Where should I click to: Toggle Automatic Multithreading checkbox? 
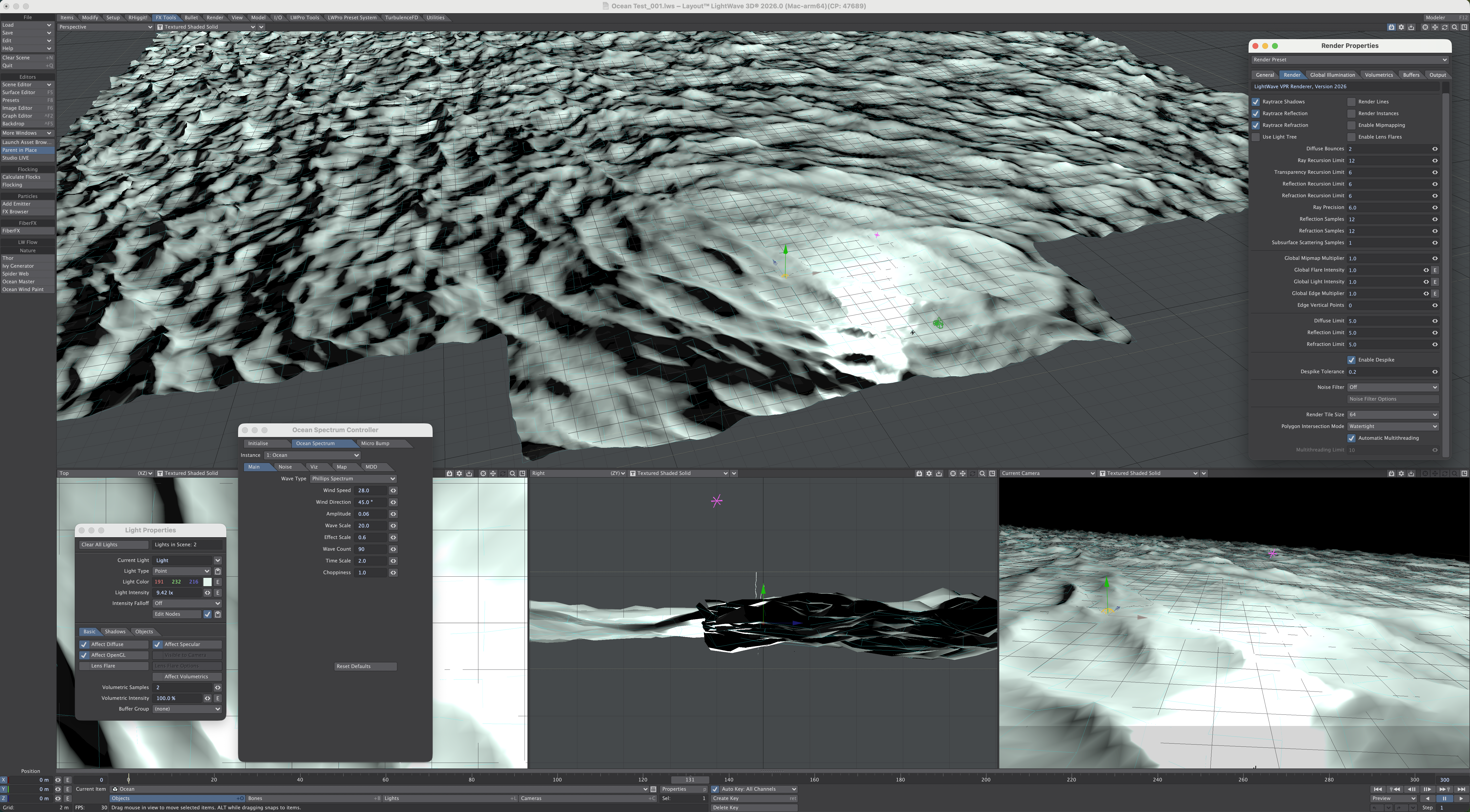pyautogui.click(x=1351, y=438)
